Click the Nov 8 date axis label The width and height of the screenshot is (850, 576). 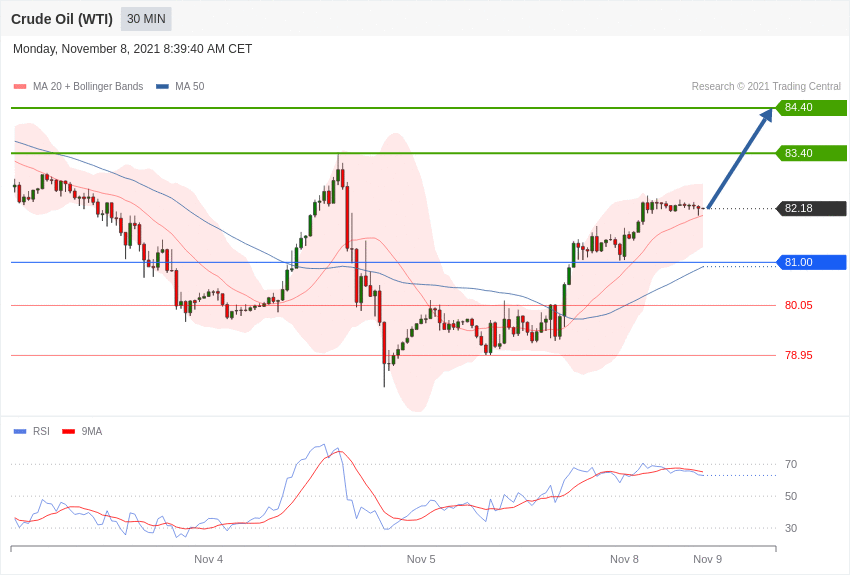coord(624,559)
